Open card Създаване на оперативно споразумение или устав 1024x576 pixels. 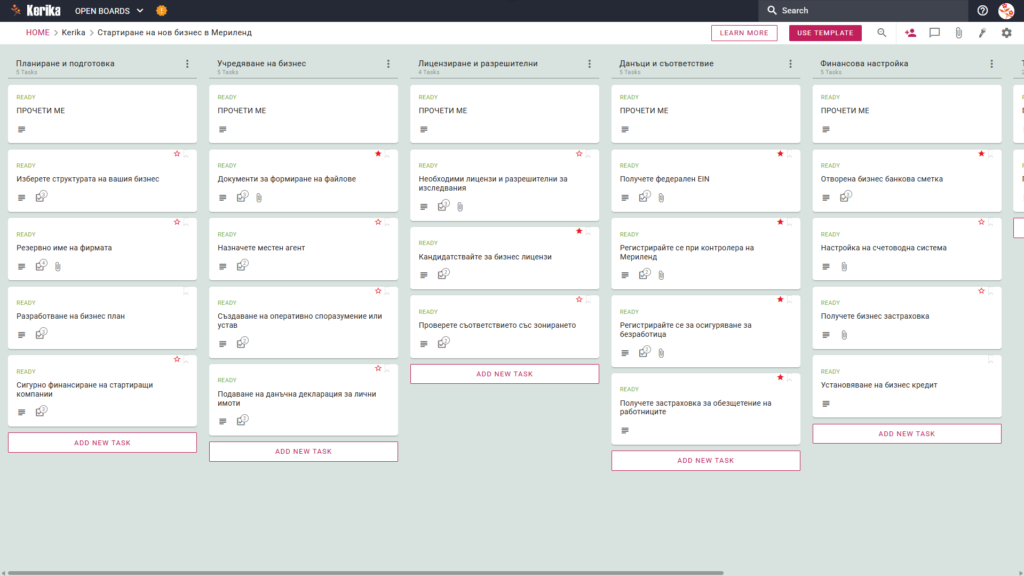(x=304, y=323)
